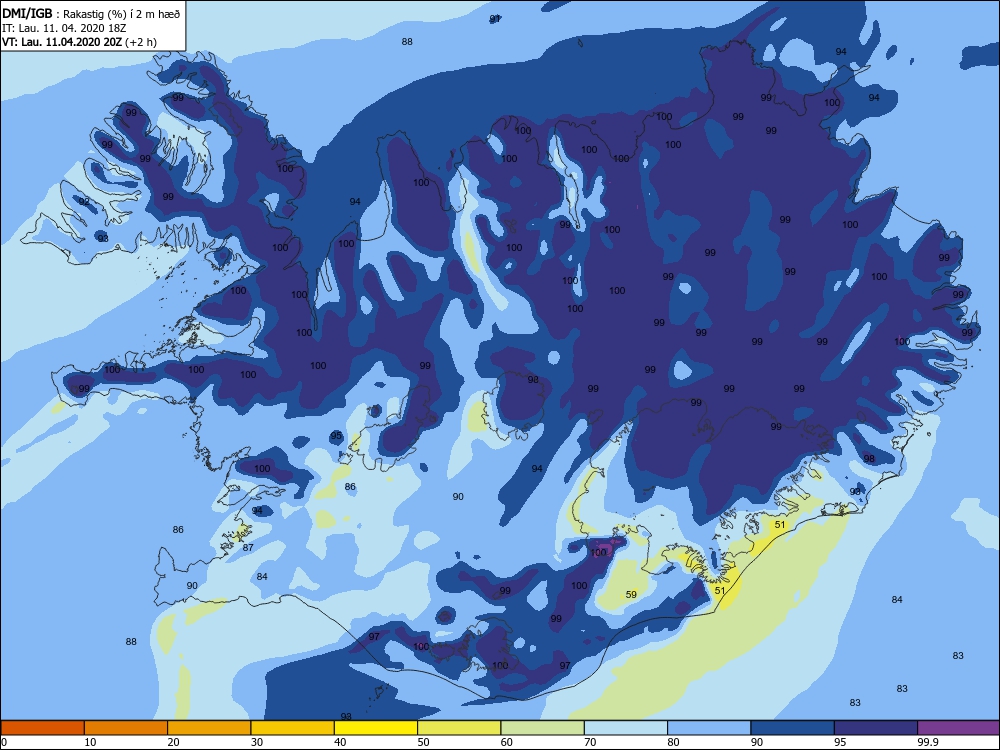Click the humidity value 59 on the map

pos(631,594)
